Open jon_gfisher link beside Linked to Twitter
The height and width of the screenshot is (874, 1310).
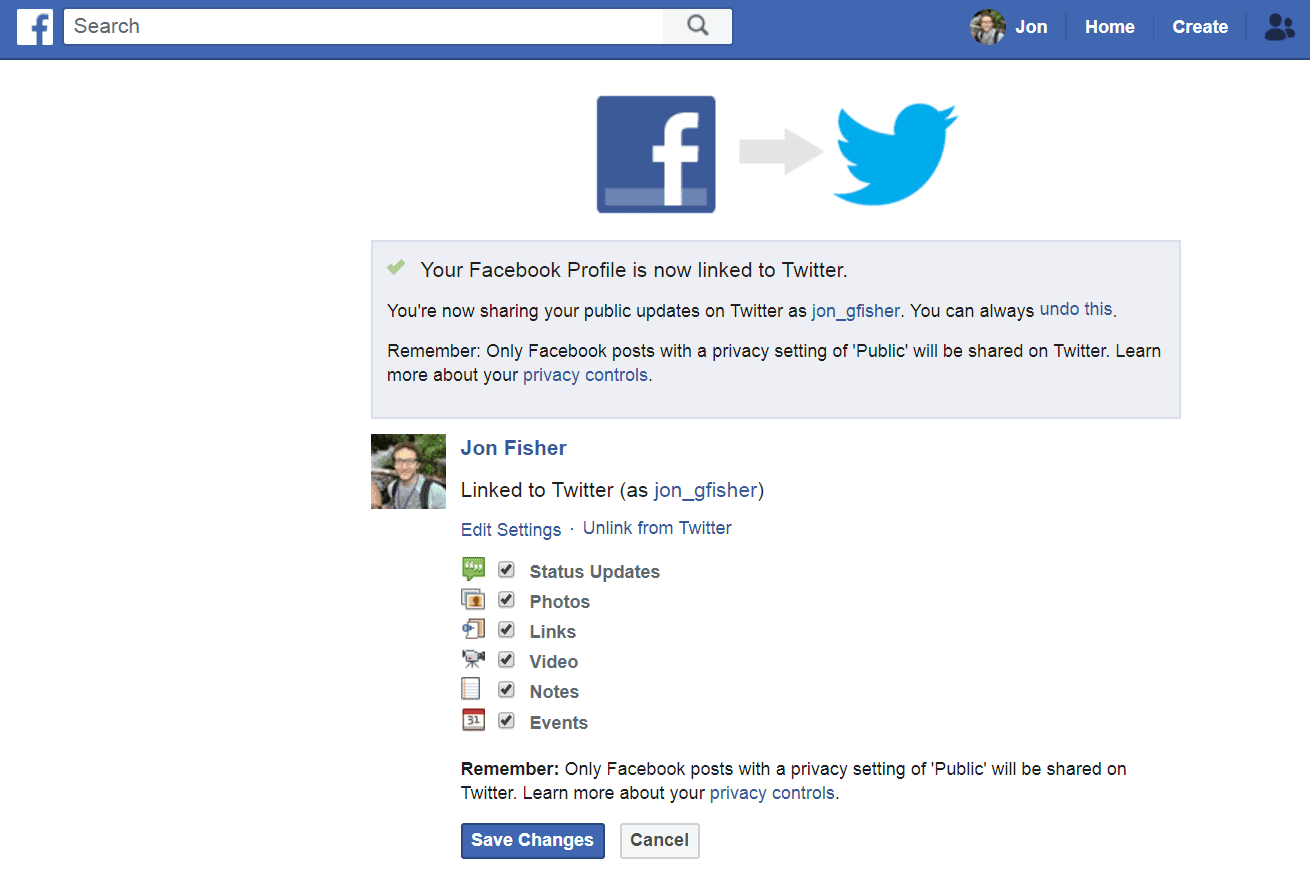[x=706, y=490]
